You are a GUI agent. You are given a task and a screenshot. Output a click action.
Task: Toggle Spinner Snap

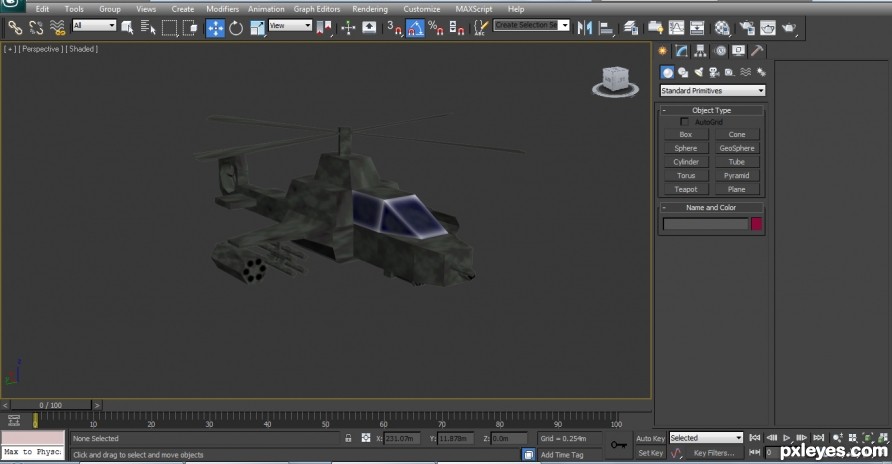pos(457,27)
